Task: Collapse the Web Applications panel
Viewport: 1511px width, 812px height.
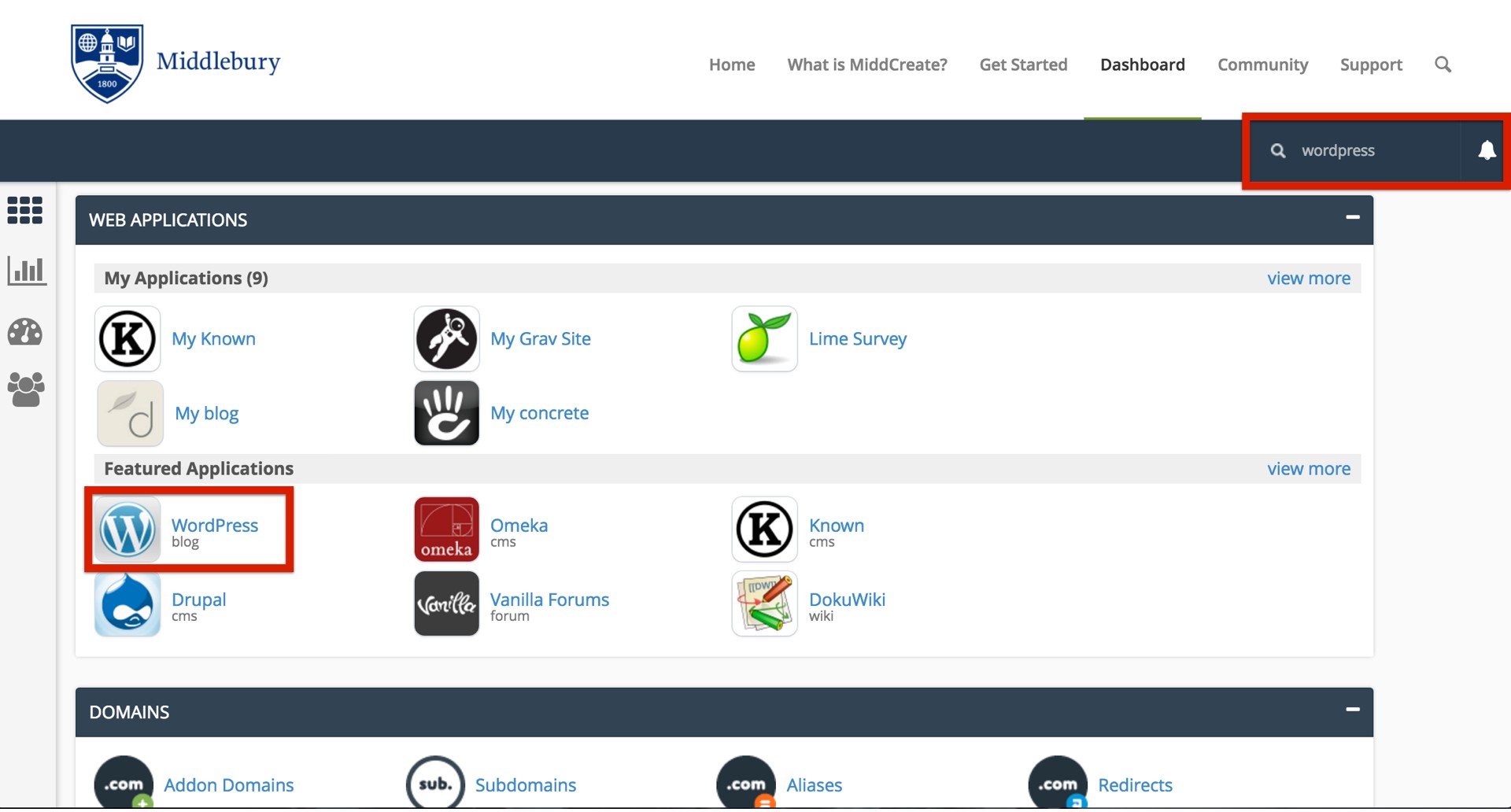Action: (x=1352, y=218)
